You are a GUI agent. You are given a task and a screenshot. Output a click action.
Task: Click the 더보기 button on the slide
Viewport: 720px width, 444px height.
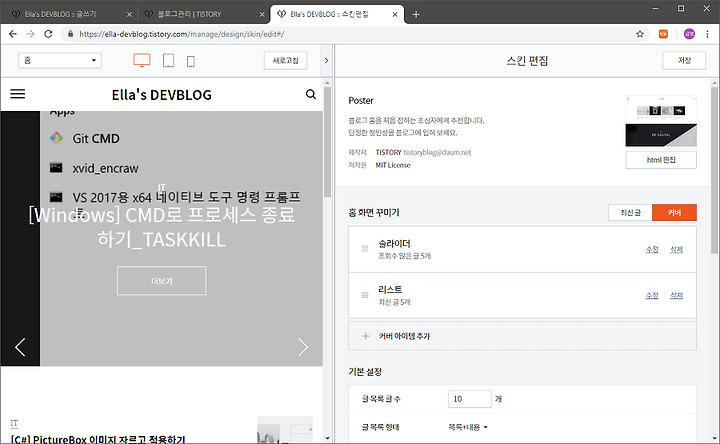click(162, 281)
